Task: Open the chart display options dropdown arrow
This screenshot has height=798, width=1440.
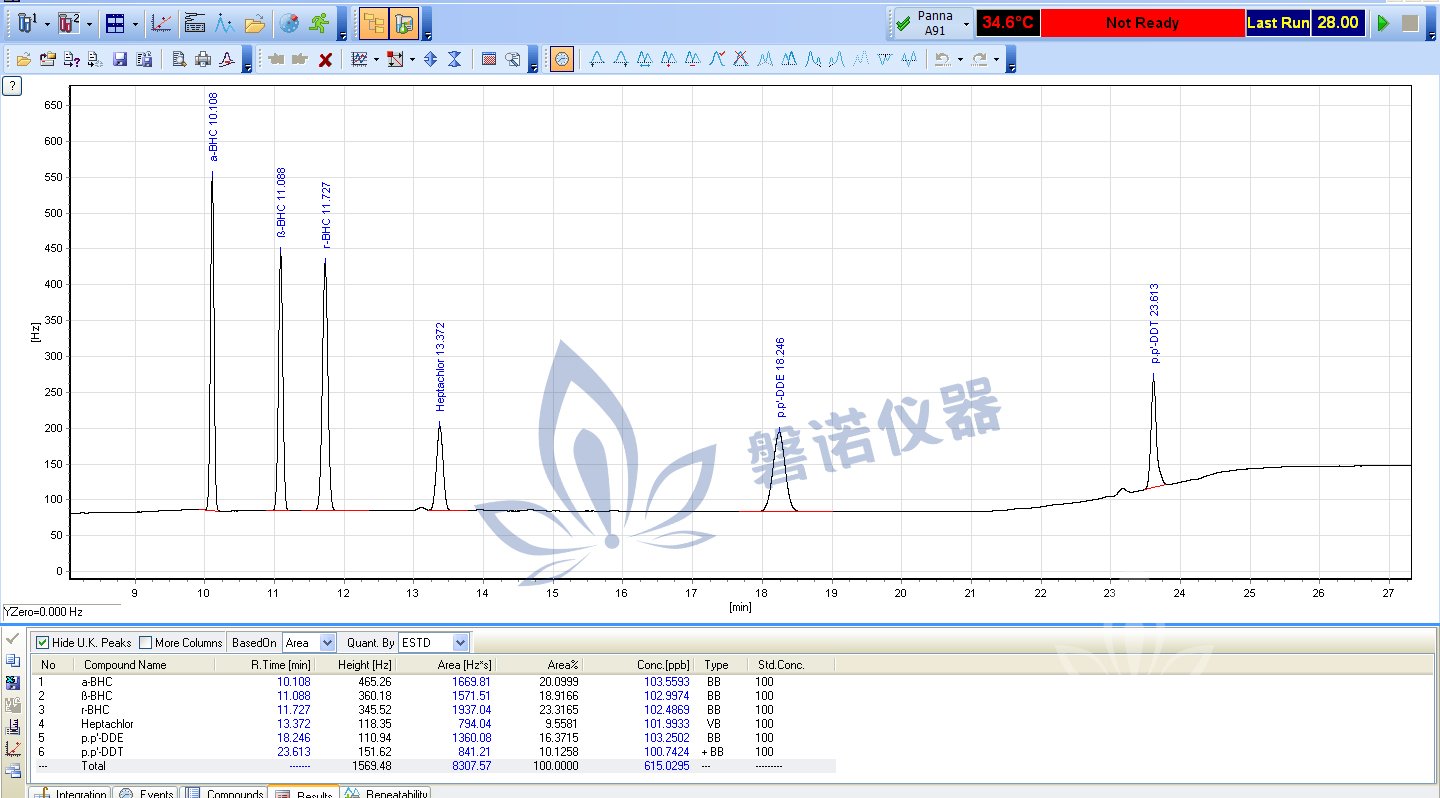Action: 376,60
